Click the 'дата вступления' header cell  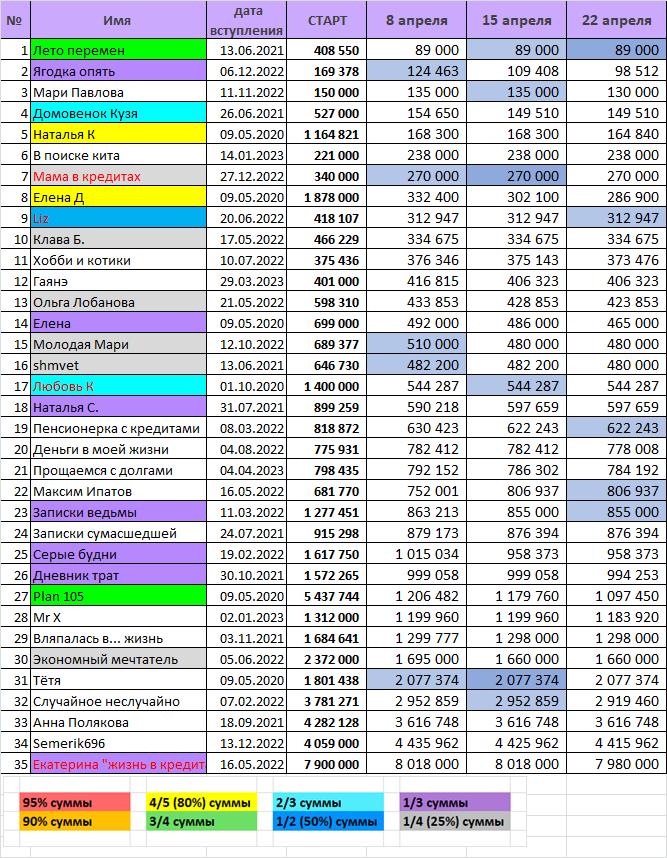(x=246, y=20)
